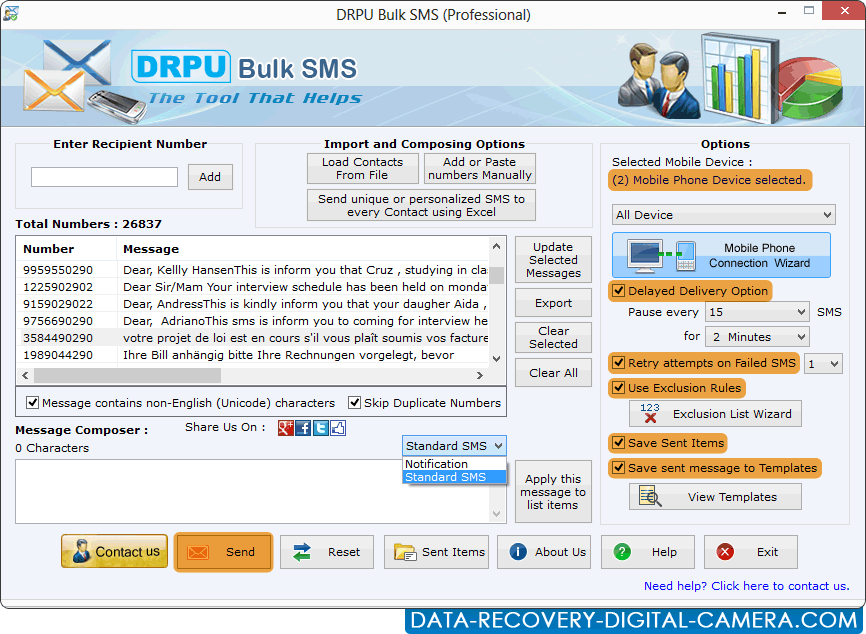This screenshot has width=866, height=634.
Task: Minimize the DRPU Bulk SMS window
Action: point(781,12)
